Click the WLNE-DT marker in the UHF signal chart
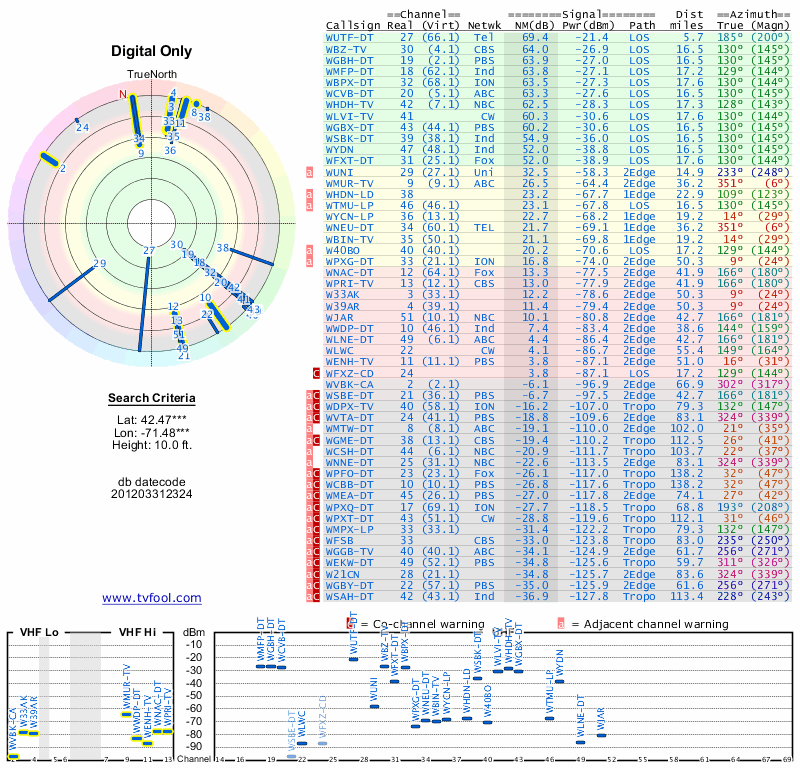Viewport: 800px width, 768px height. point(581,742)
